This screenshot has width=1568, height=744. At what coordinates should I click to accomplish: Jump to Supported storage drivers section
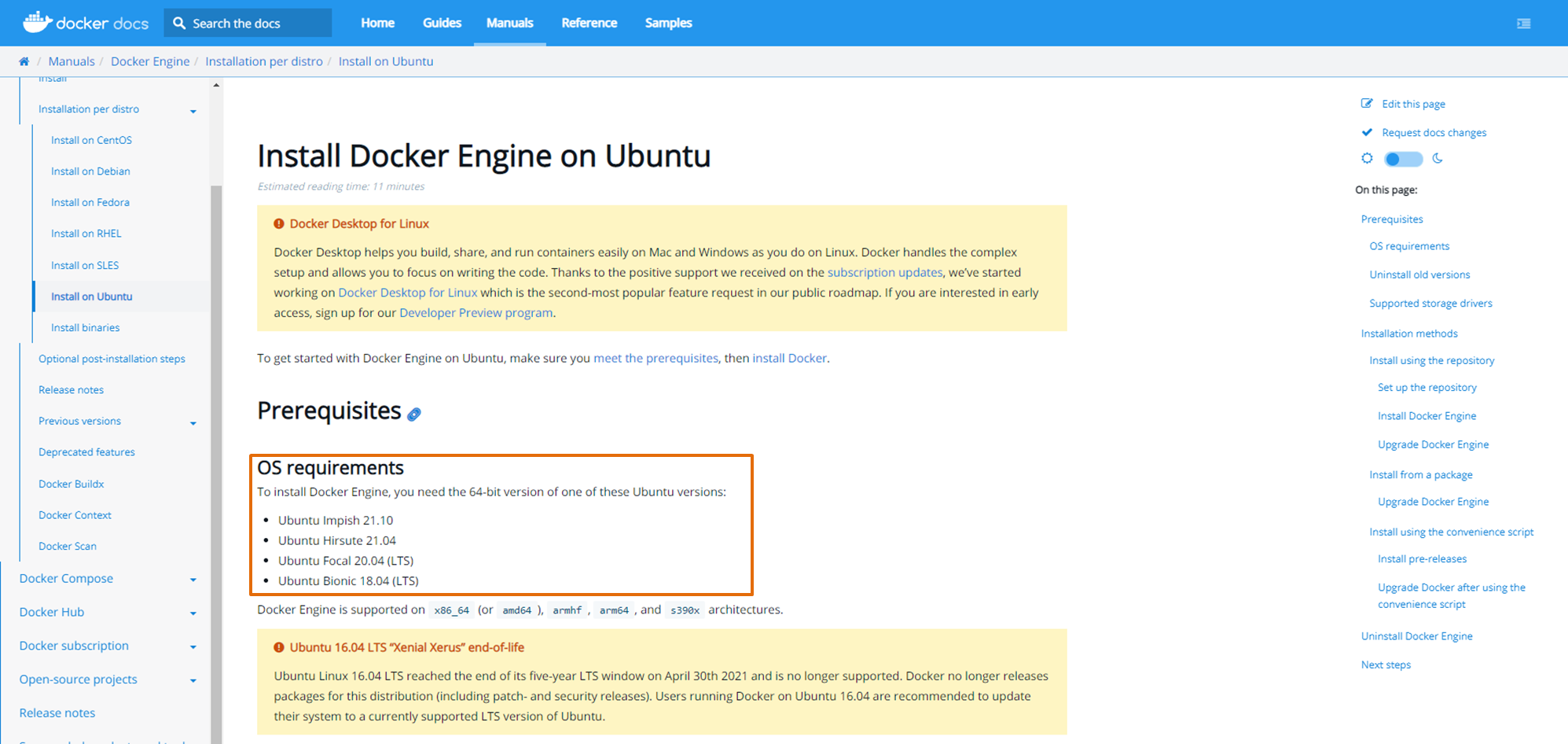[x=1430, y=304]
